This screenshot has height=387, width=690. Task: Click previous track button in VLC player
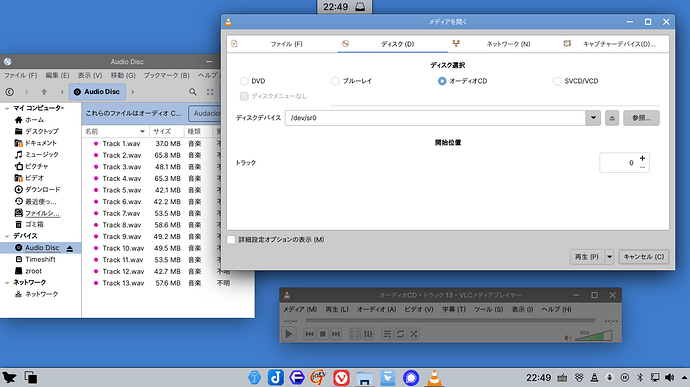coord(309,334)
